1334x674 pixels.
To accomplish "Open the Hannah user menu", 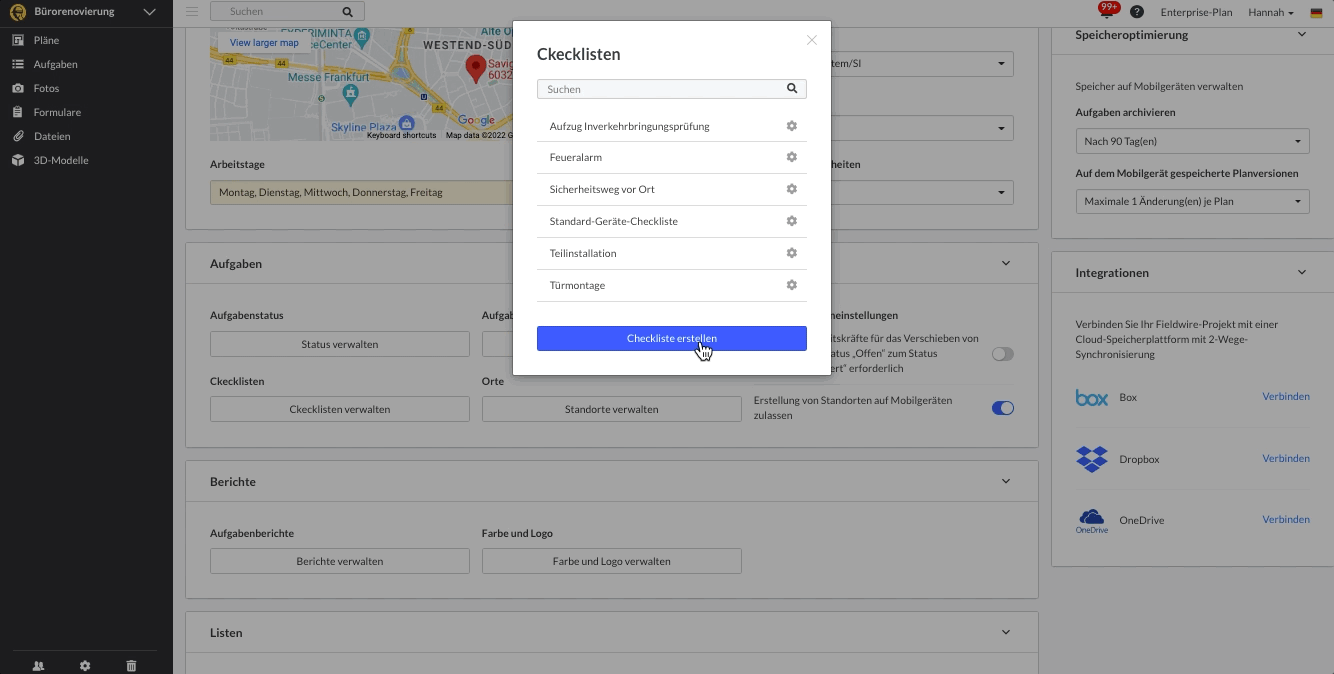I will [1271, 12].
